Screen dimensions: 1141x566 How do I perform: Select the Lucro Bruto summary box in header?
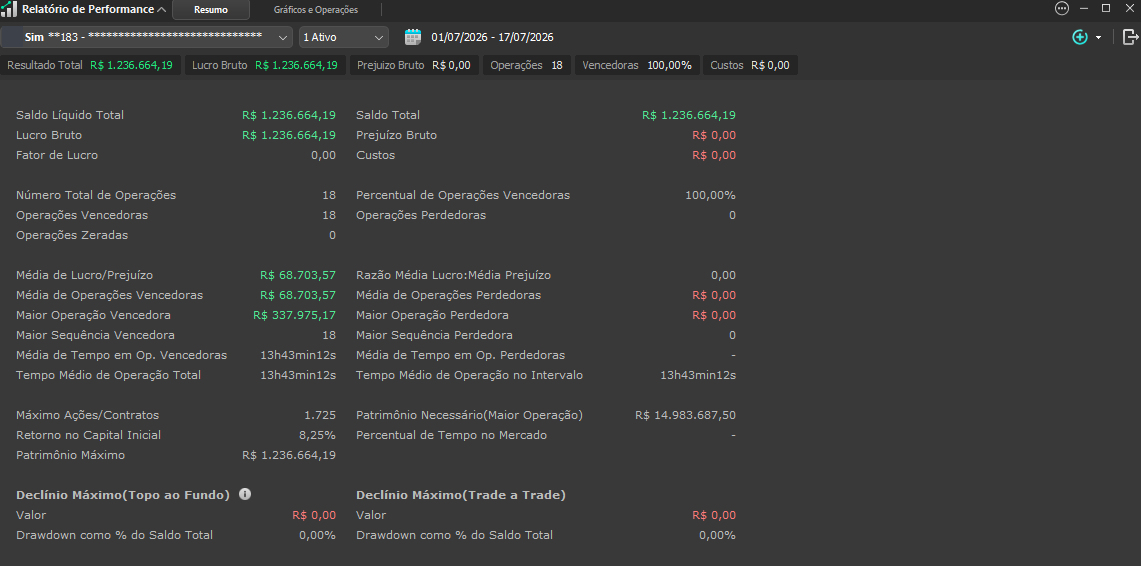[x=265, y=65]
